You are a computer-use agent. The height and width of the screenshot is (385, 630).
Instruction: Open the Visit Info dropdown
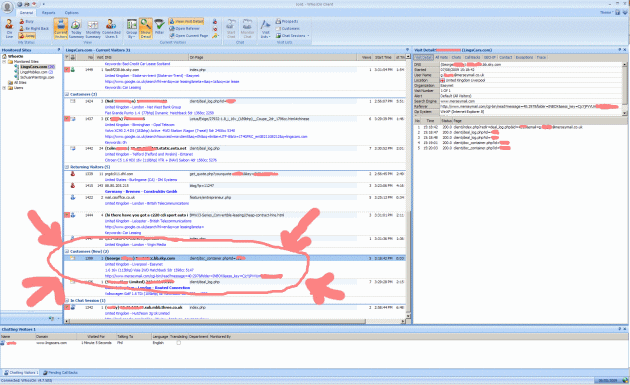[266, 29]
